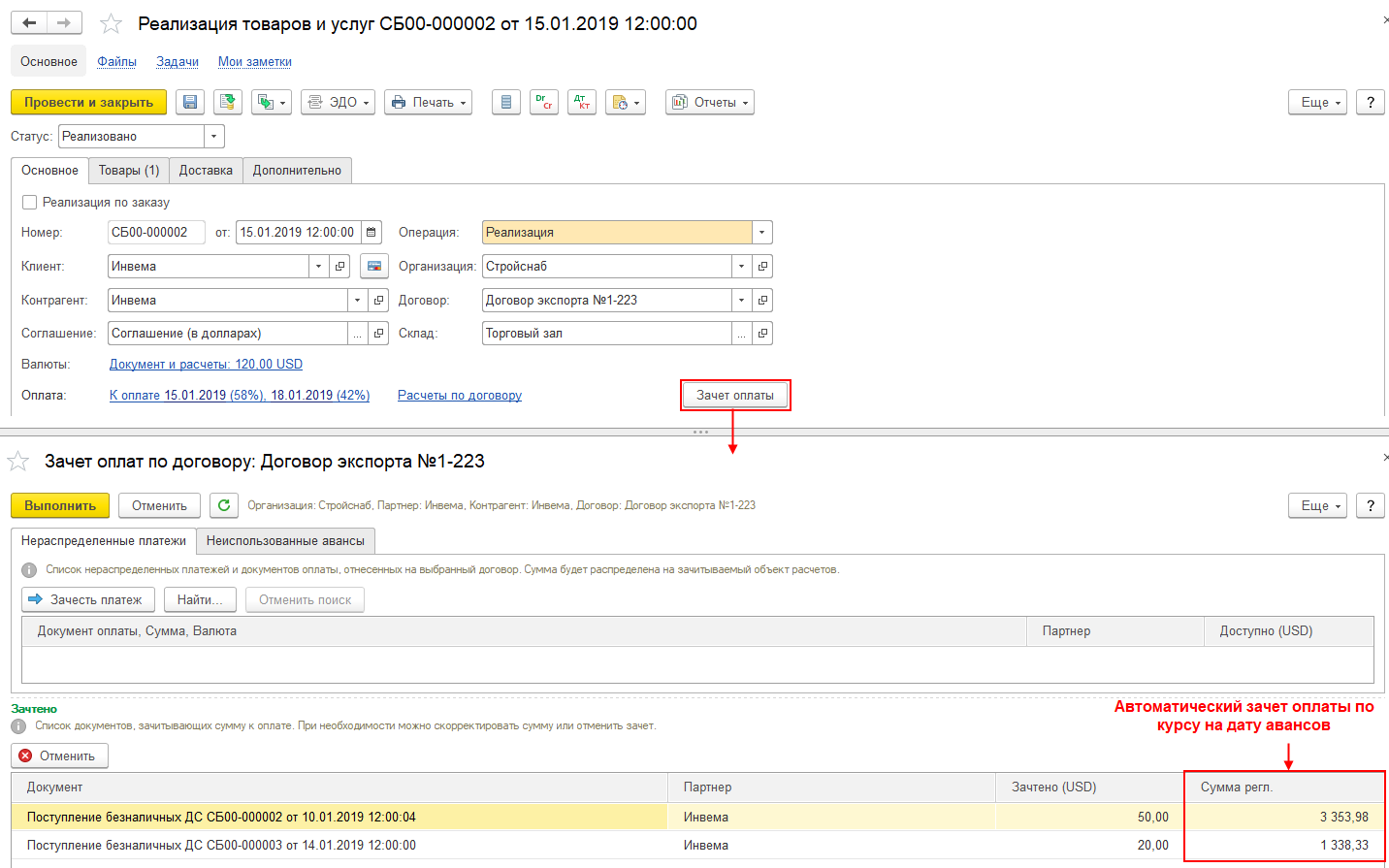The image size is (1389, 868).
Task: Open the К оплате schedule link
Action: click(x=240, y=395)
